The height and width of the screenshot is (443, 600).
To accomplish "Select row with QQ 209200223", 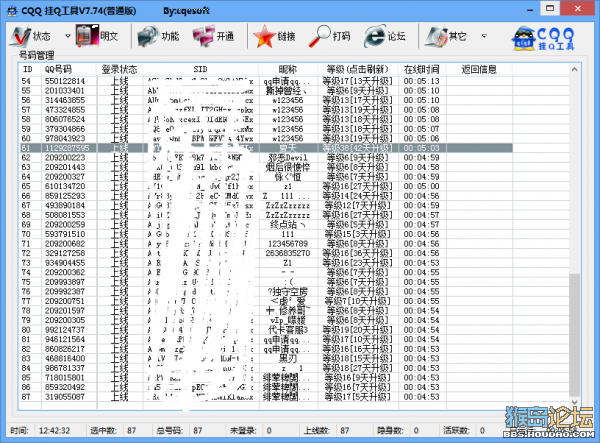I will (266, 158).
